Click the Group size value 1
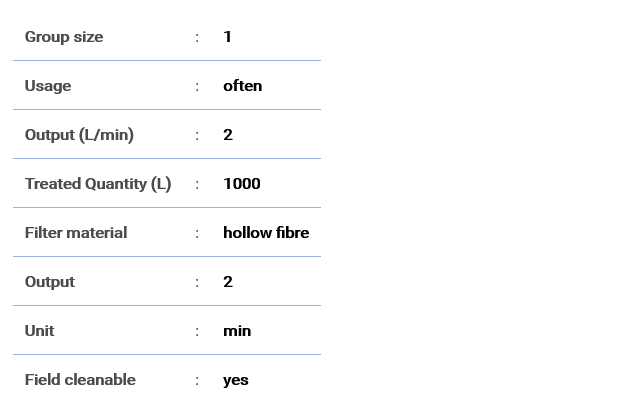Image resolution: width=628 pixels, height=415 pixels. tap(228, 37)
